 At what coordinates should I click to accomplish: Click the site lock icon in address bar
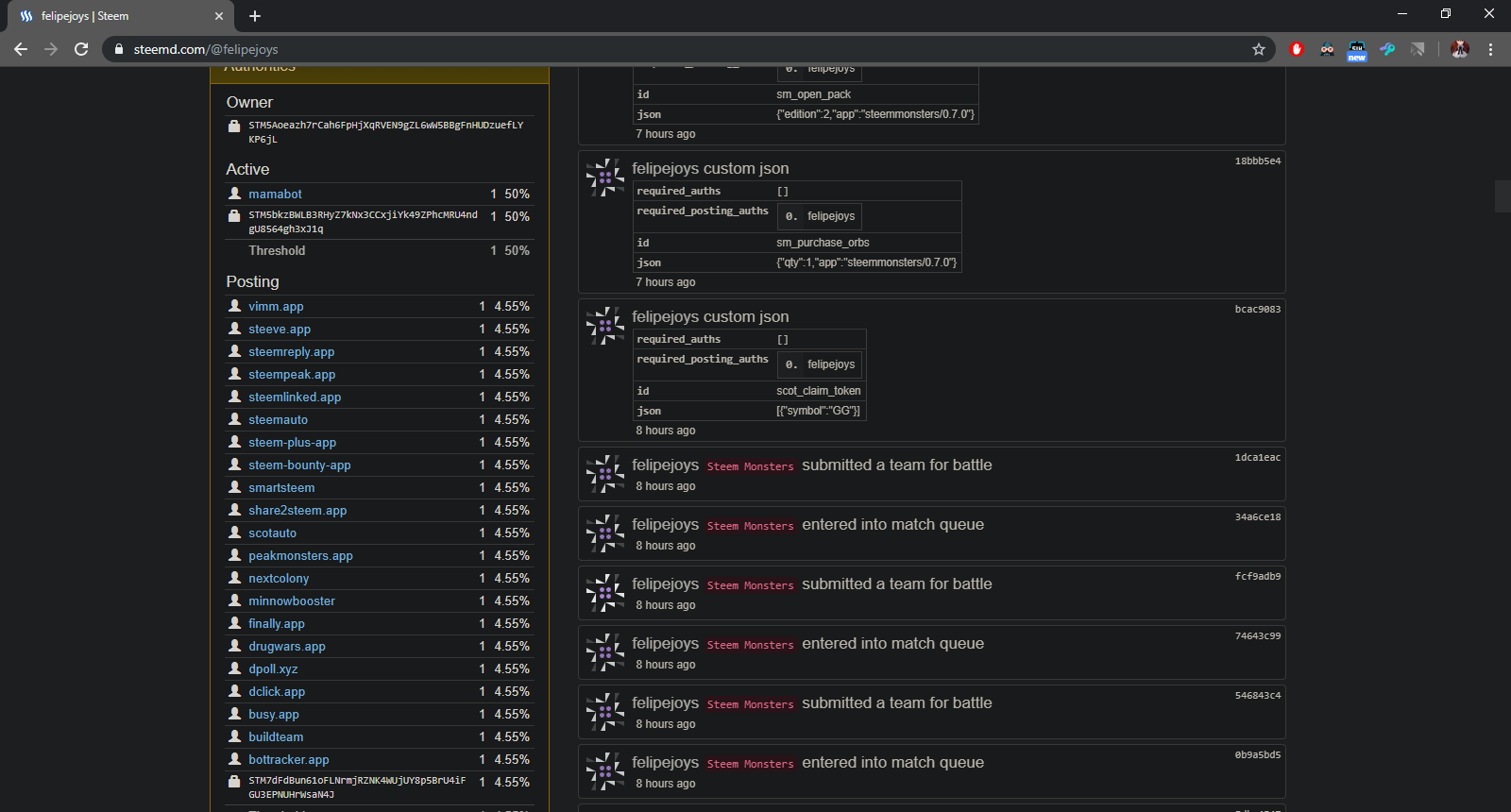coord(117,49)
